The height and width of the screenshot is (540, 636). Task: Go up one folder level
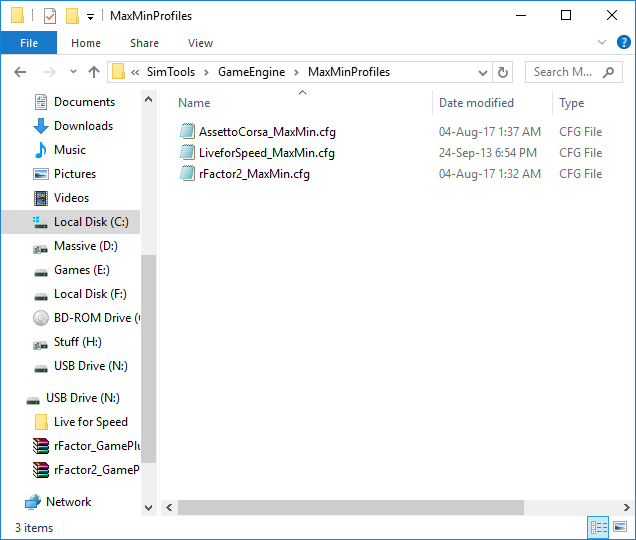click(94, 72)
